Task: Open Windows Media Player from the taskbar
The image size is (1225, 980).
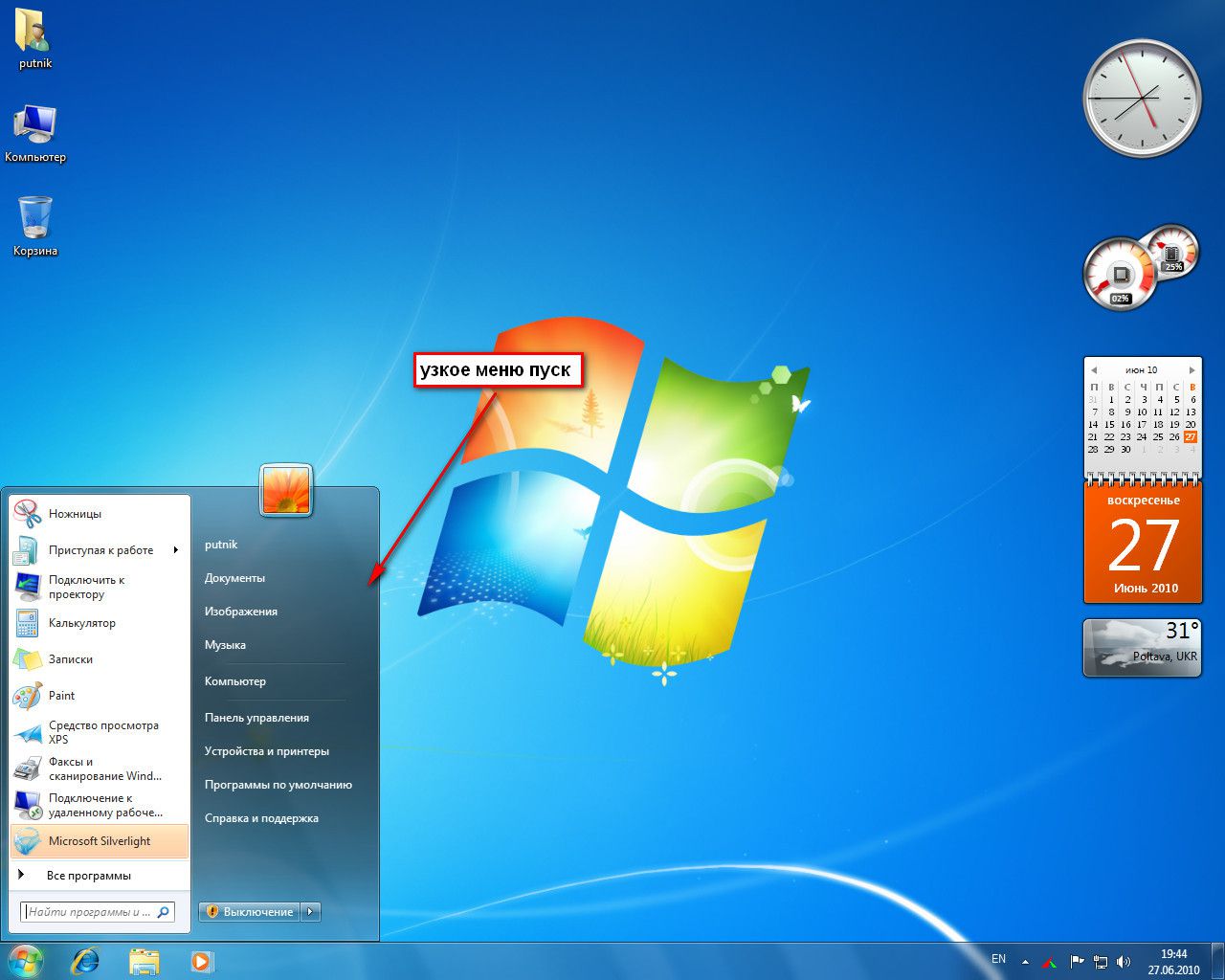Action: point(201,961)
